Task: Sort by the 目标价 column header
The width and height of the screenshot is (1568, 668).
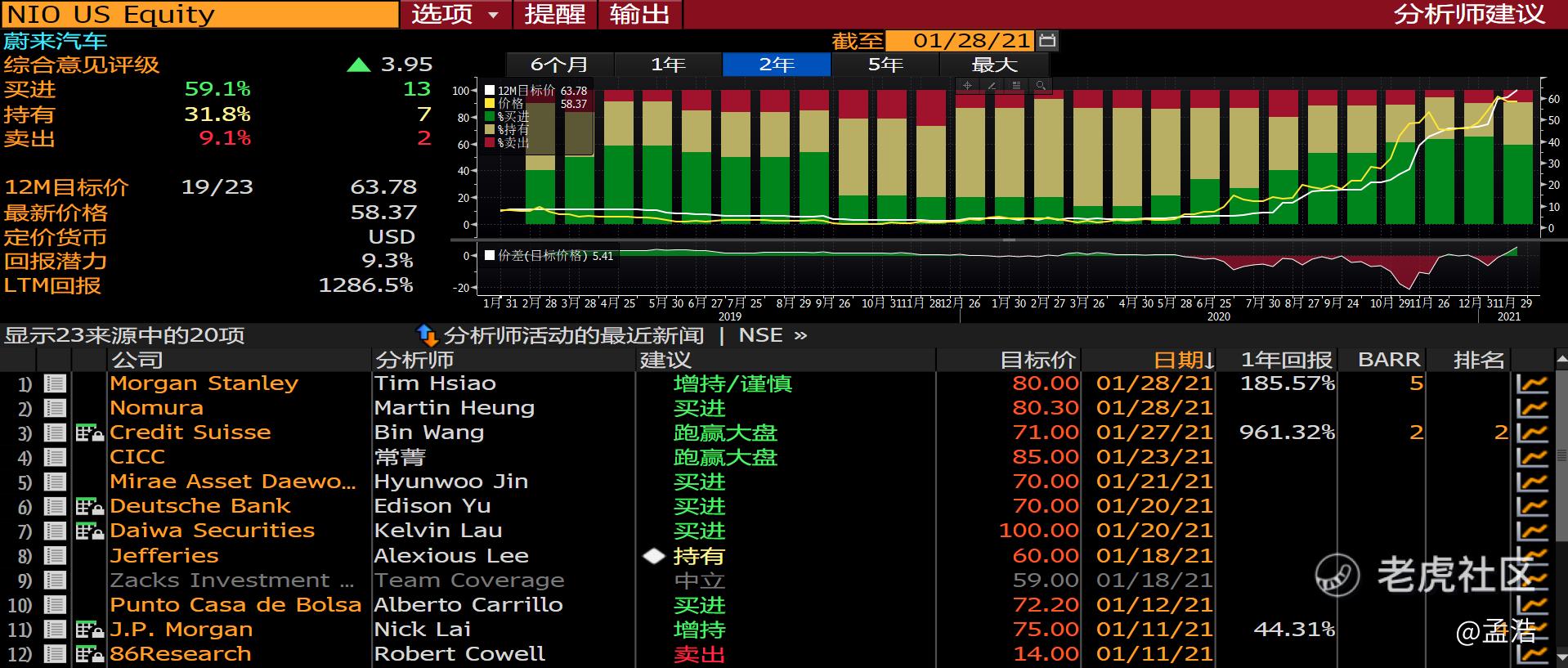Action: tap(1038, 360)
